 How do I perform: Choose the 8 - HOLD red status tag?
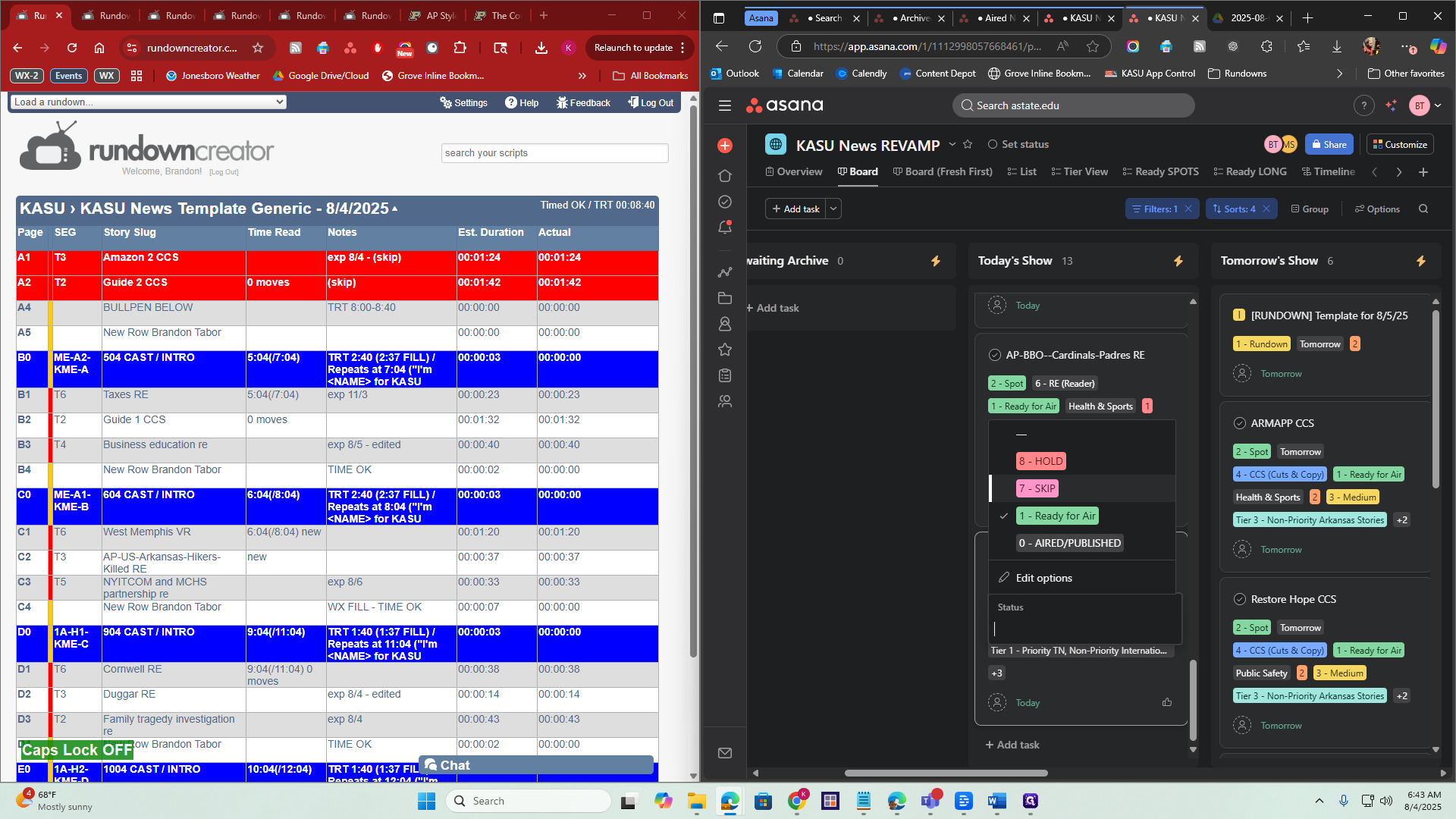point(1041,461)
